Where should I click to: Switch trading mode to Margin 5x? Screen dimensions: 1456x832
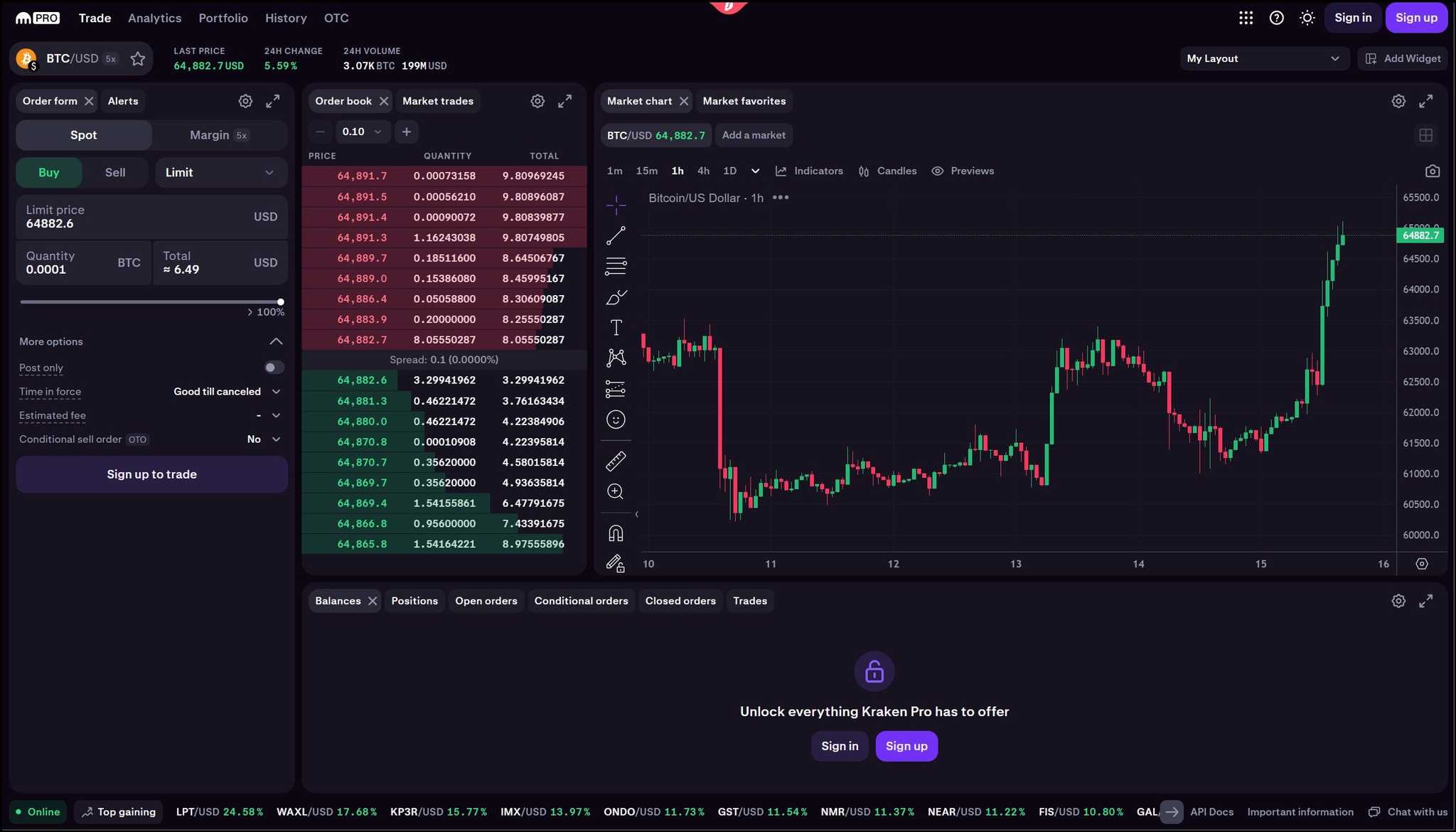click(x=218, y=134)
